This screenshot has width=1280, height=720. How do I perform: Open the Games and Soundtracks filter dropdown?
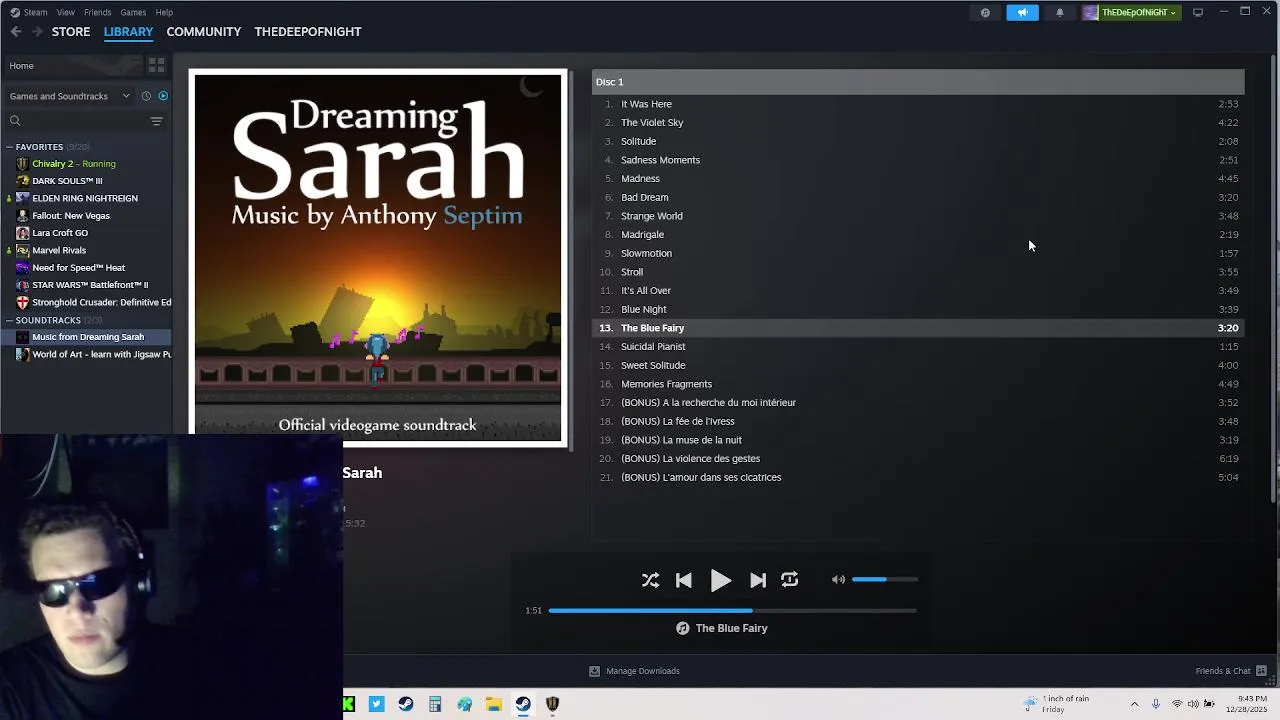coord(69,96)
